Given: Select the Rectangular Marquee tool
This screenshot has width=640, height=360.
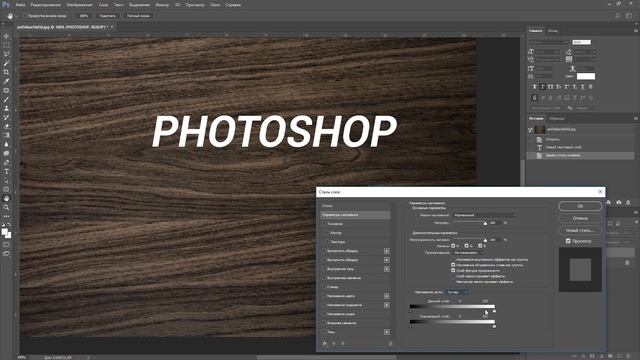Looking at the screenshot, I should [x=6, y=45].
